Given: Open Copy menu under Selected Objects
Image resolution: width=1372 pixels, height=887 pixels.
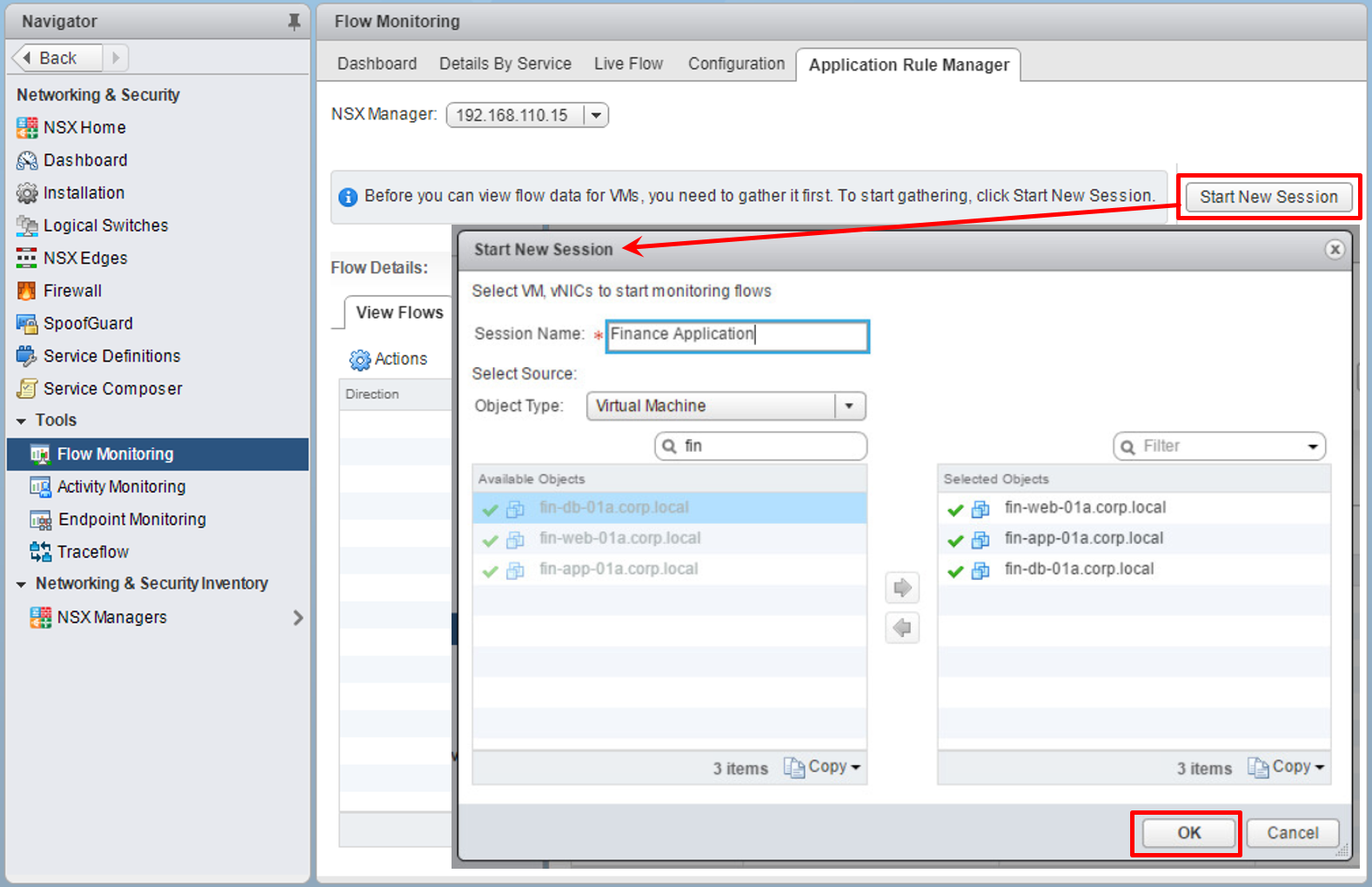Looking at the screenshot, I should pos(1286,767).
